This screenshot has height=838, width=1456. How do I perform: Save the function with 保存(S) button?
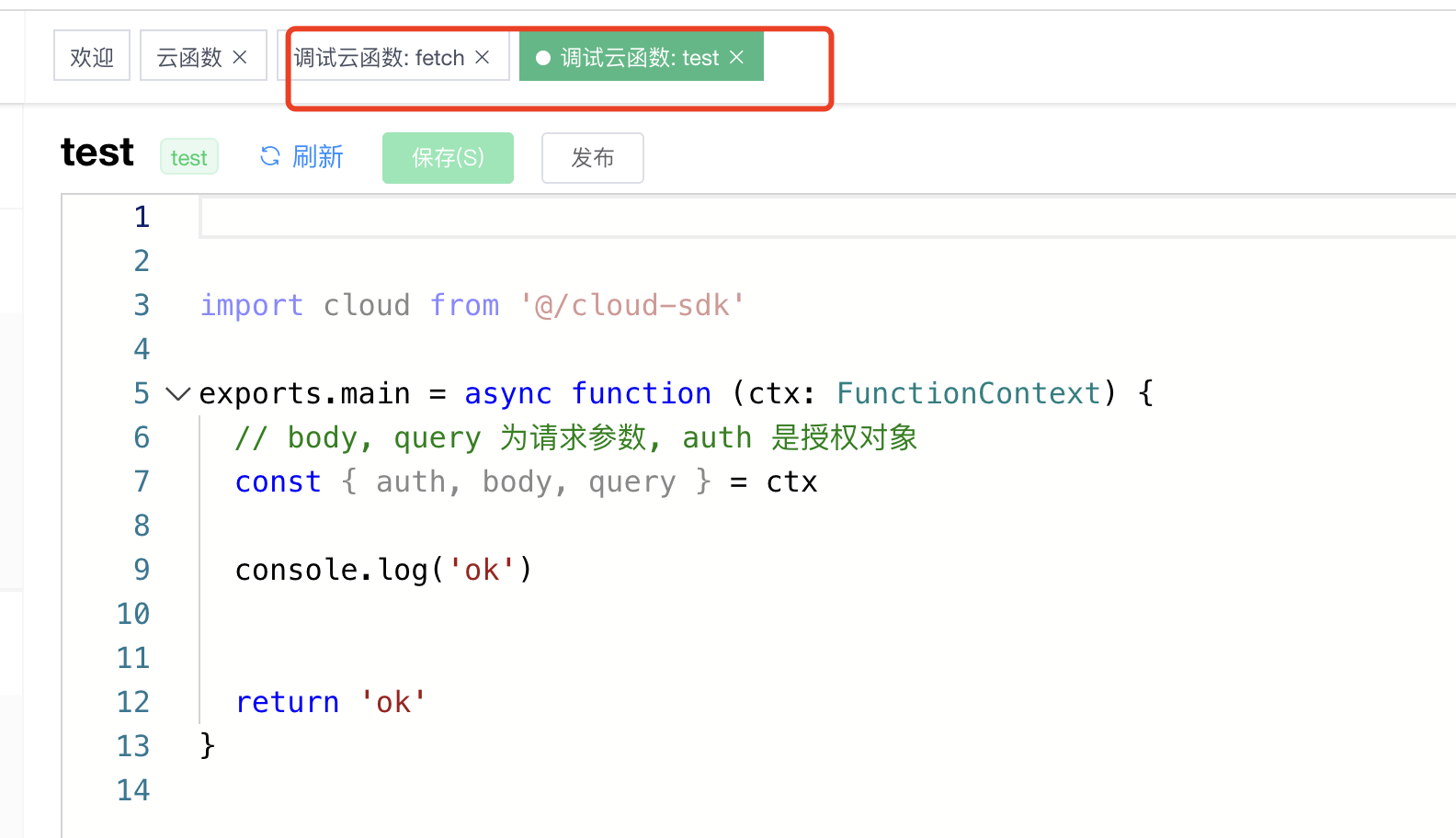click(x=448, y=158)
